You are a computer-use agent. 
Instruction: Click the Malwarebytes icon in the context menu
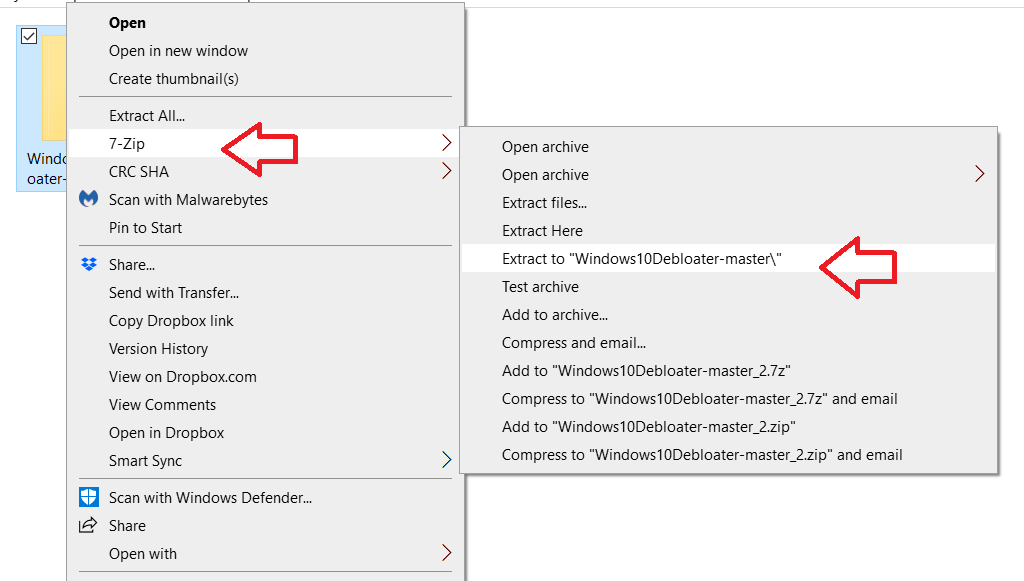88,198
